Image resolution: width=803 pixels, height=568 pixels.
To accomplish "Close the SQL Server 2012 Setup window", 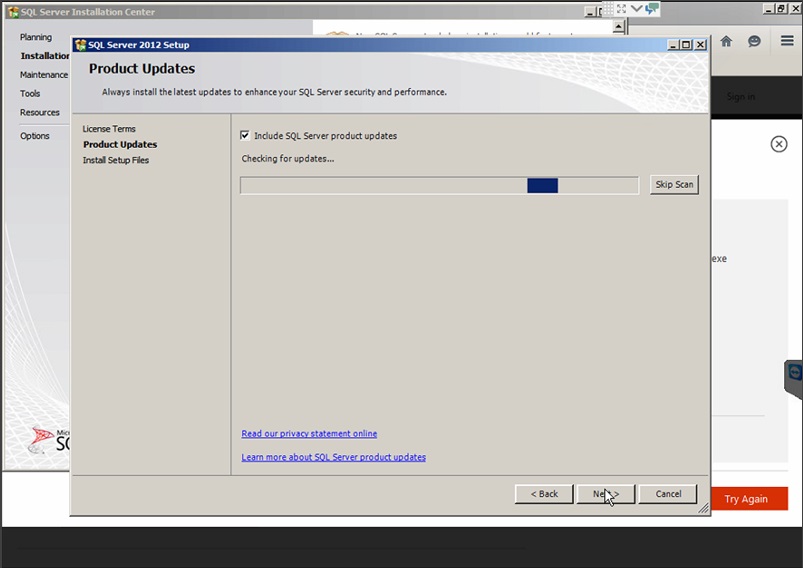I will coord(700,45).
